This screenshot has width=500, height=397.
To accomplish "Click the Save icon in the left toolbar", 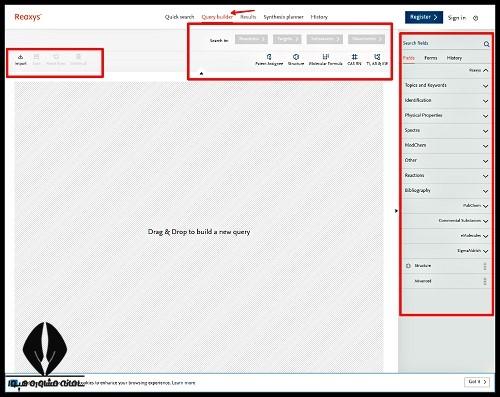I will pyautogui.click(x=36, y=59).
